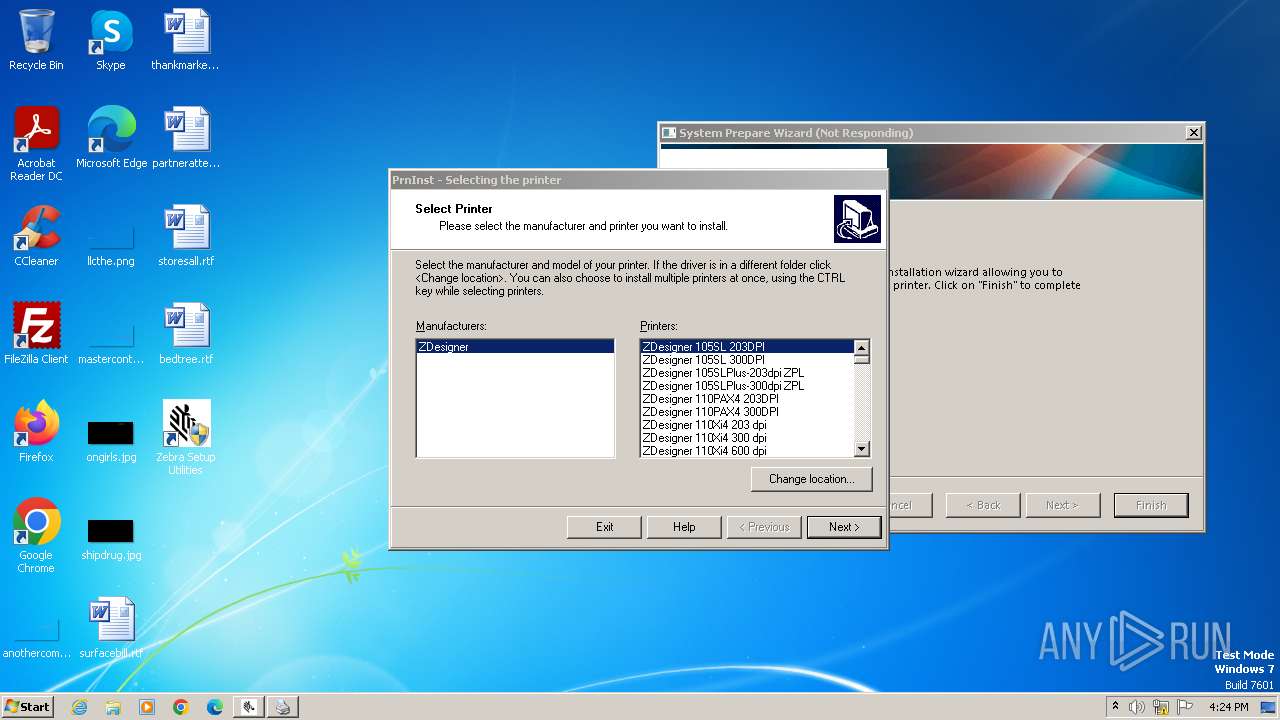The image size is (1280, 720).
Task: Select ZDesigner 110PAX4 203DPI printer
Action: coord(747,399)
